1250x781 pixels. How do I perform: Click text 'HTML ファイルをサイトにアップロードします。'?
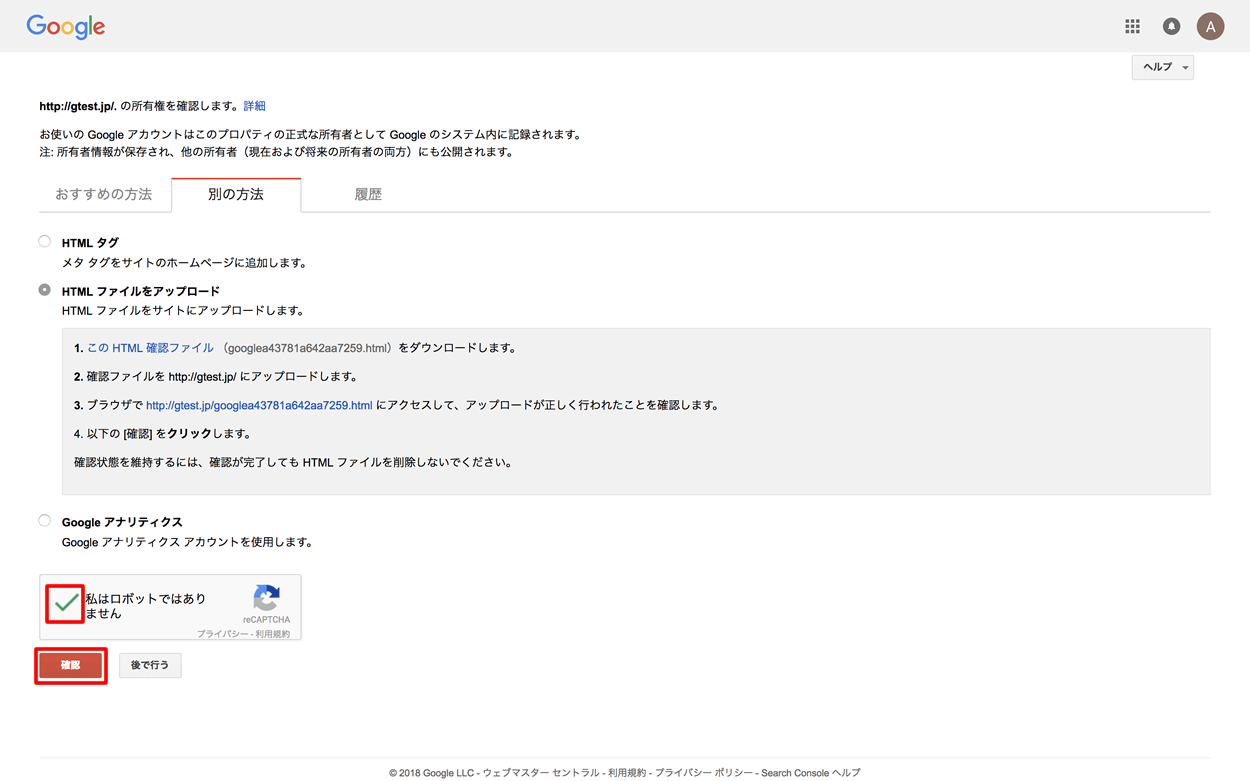coord(183,311)
